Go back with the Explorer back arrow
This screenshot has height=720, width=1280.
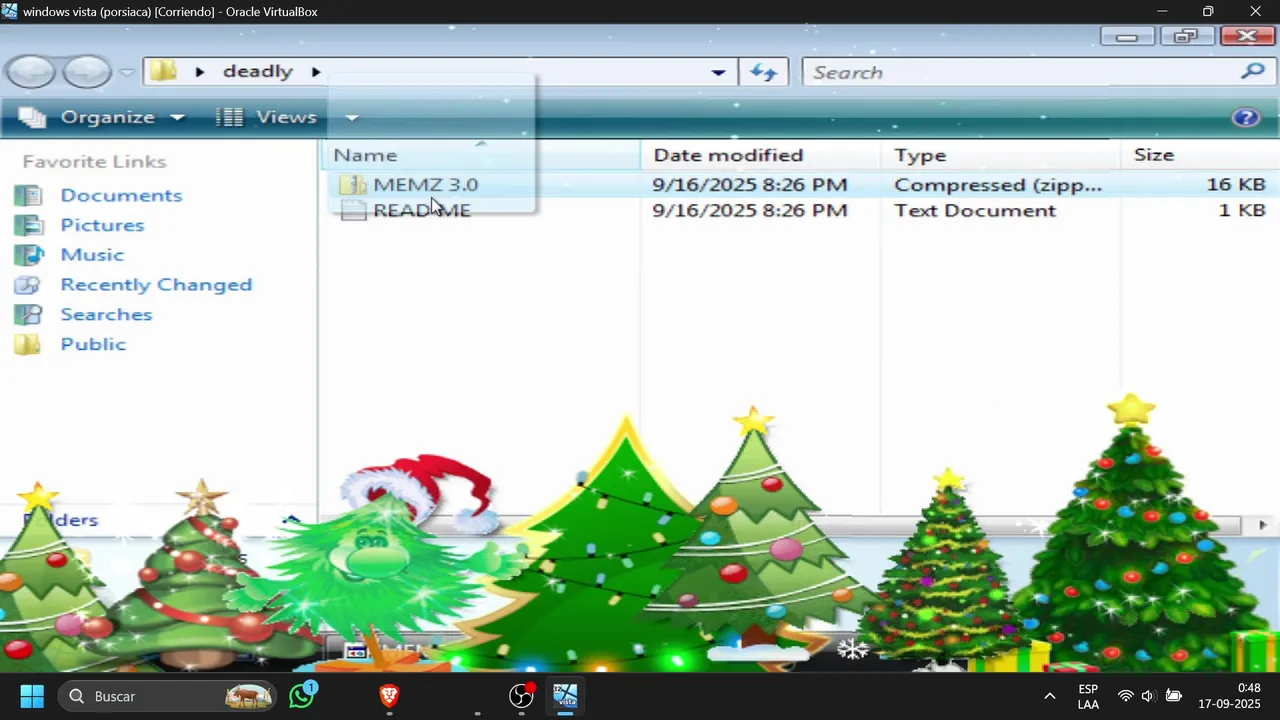coord(30,72)
